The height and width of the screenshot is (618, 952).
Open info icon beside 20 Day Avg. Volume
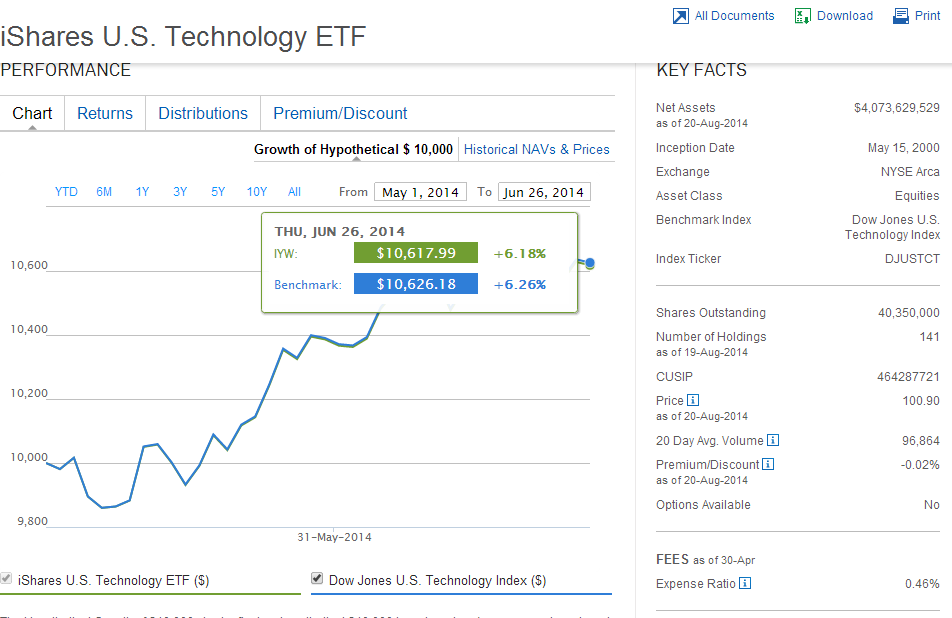pyautogui.click(x=773, y=440)
